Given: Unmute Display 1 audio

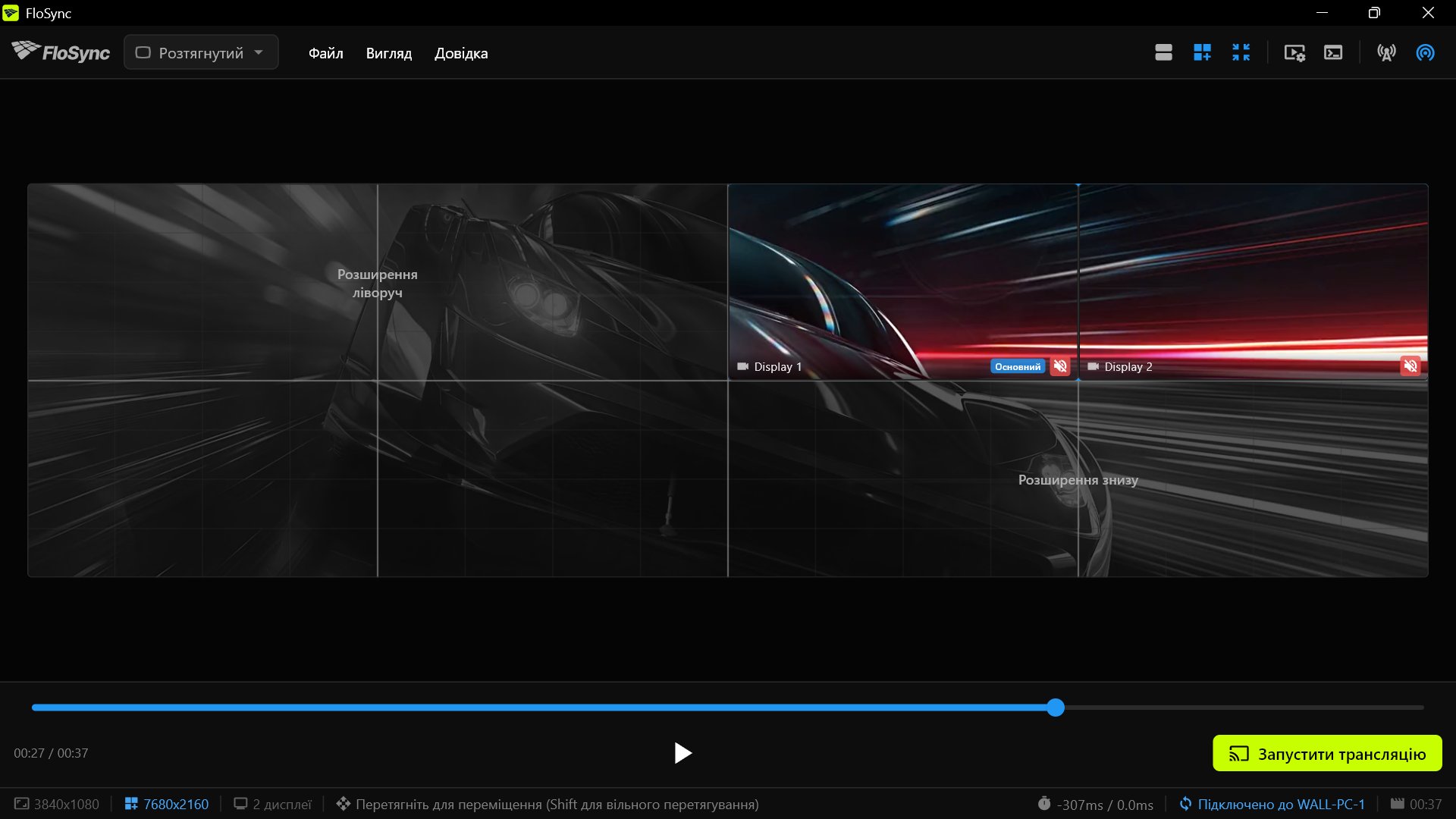Looking at the screenshot, I should pyautogui.click(x=1060, y=366).
